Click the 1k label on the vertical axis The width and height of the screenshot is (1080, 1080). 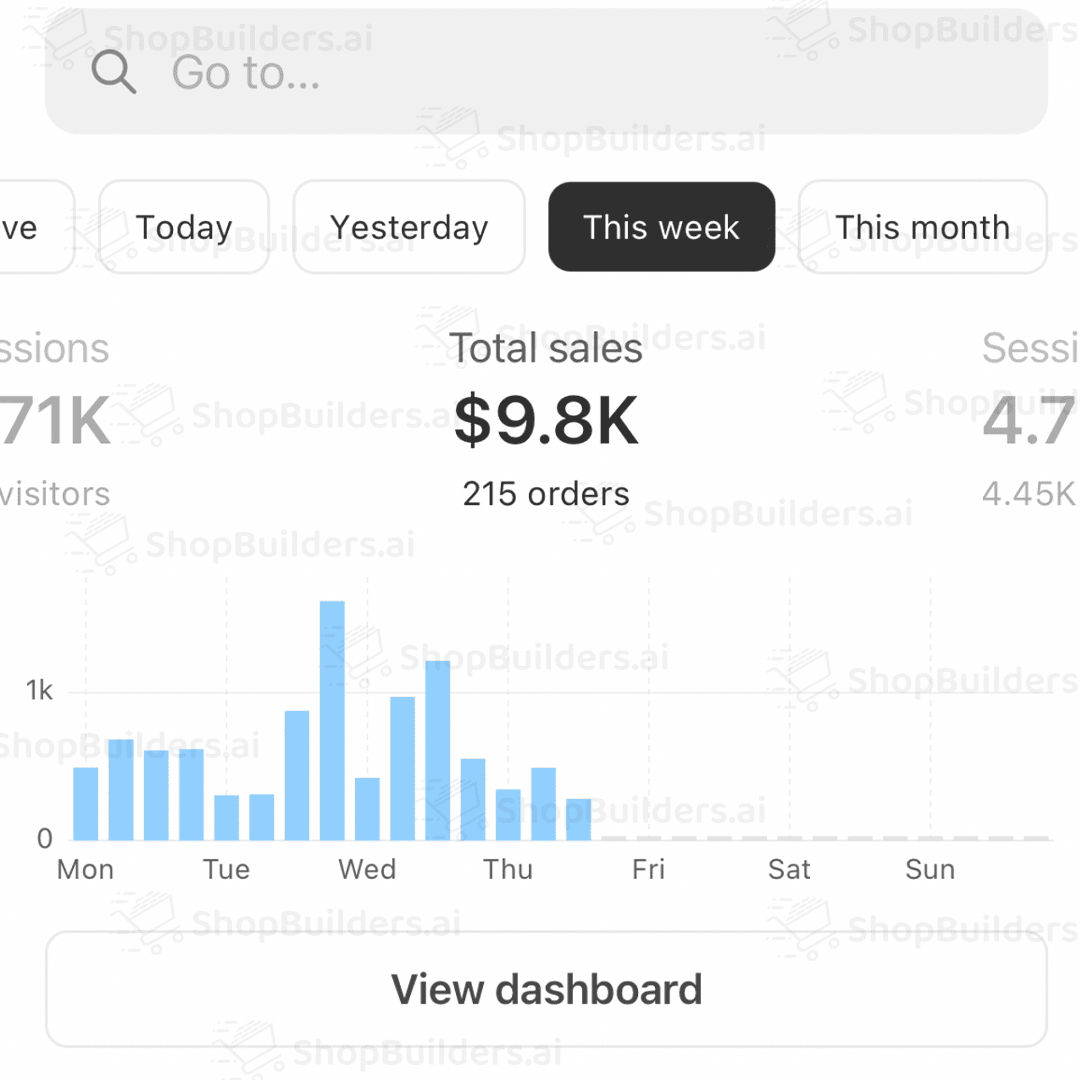click(x=39, y=691)
